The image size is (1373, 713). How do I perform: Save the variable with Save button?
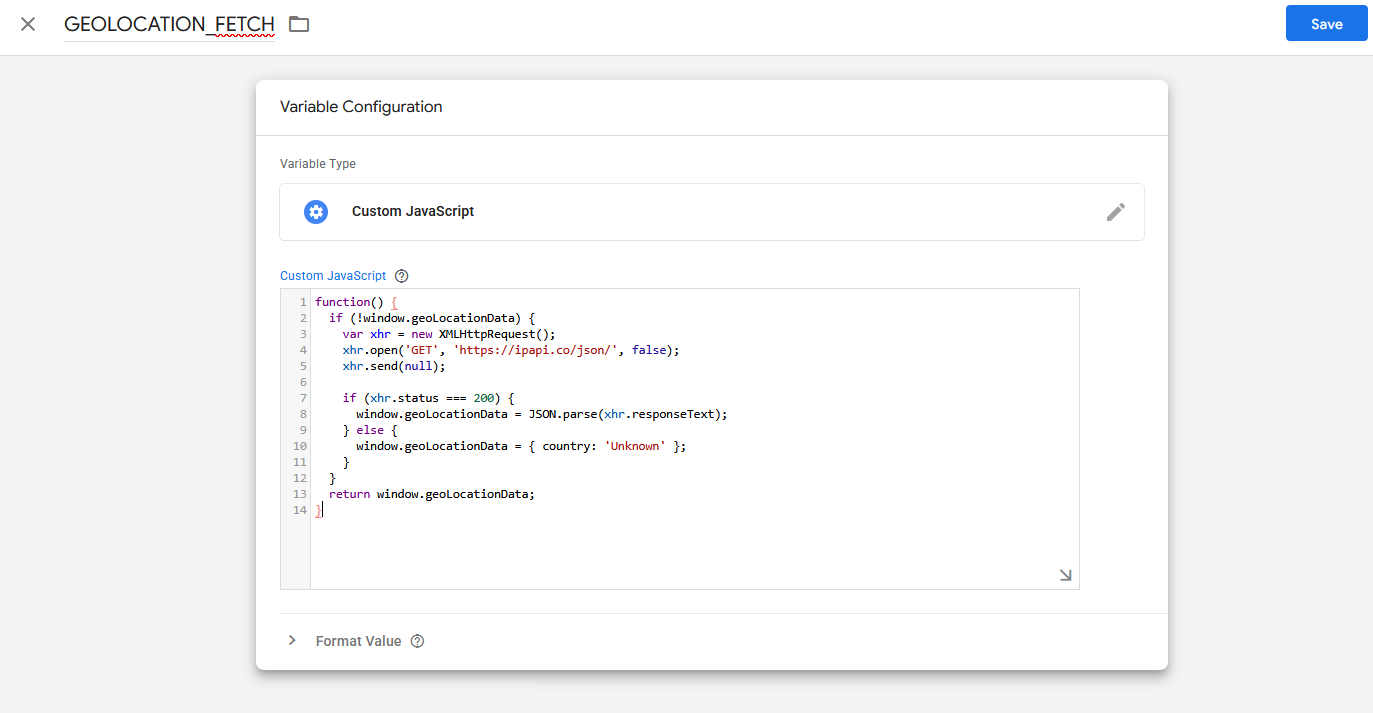(1326, 24)
